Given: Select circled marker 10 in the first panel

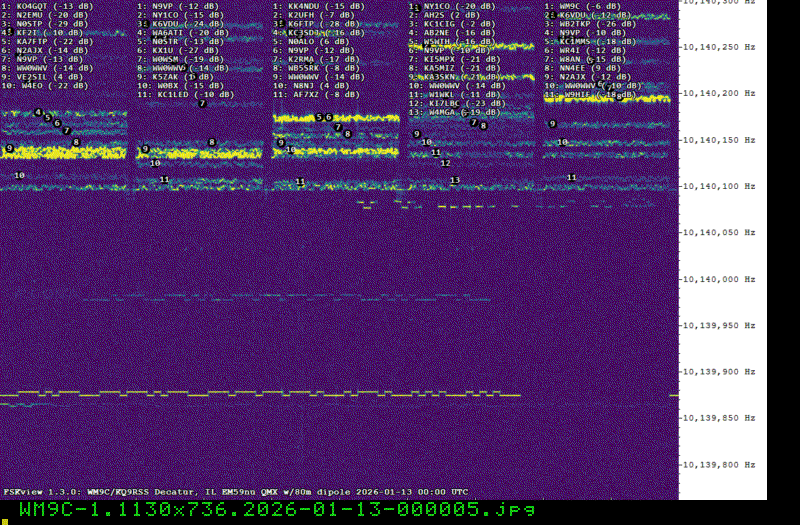Looking at the screenshot, I should 19,175.
